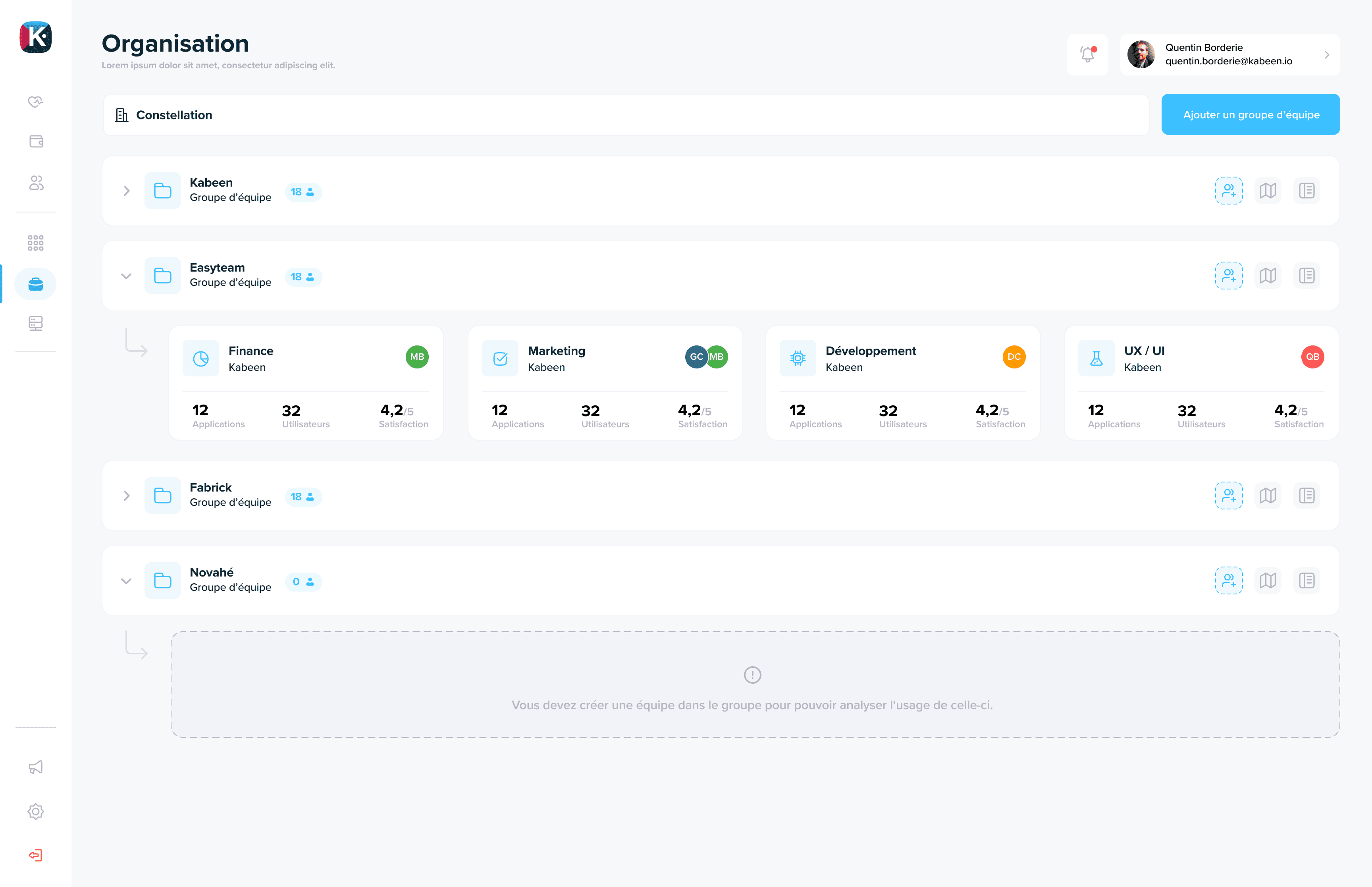
Task: Expand the Fabrick group row
Action: pyautogui.click(x=126, y=496)
